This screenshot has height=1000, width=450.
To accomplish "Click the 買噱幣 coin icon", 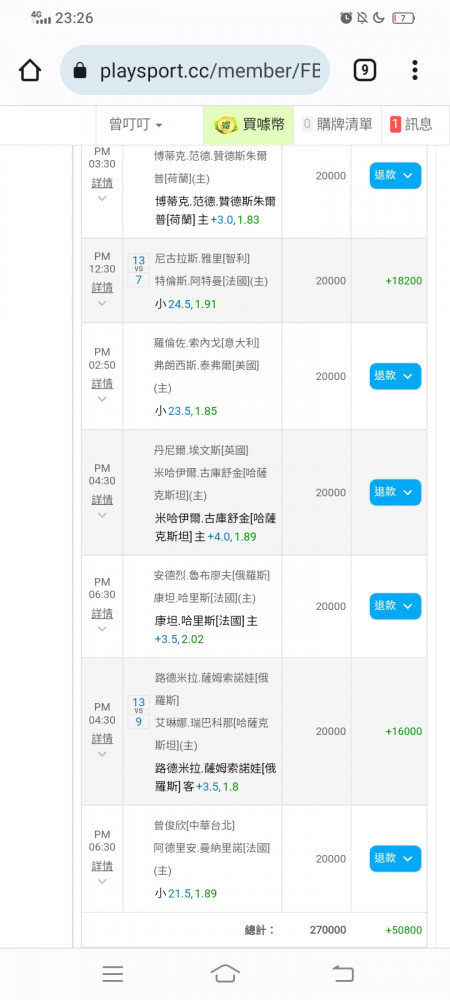I will [226, 124].
